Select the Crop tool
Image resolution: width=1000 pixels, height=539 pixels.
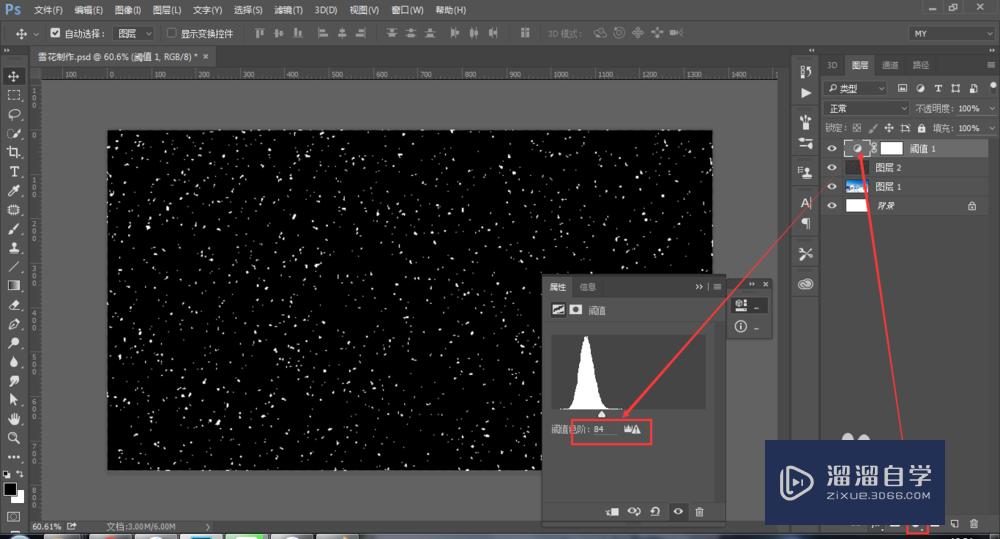tap(13, 152)
